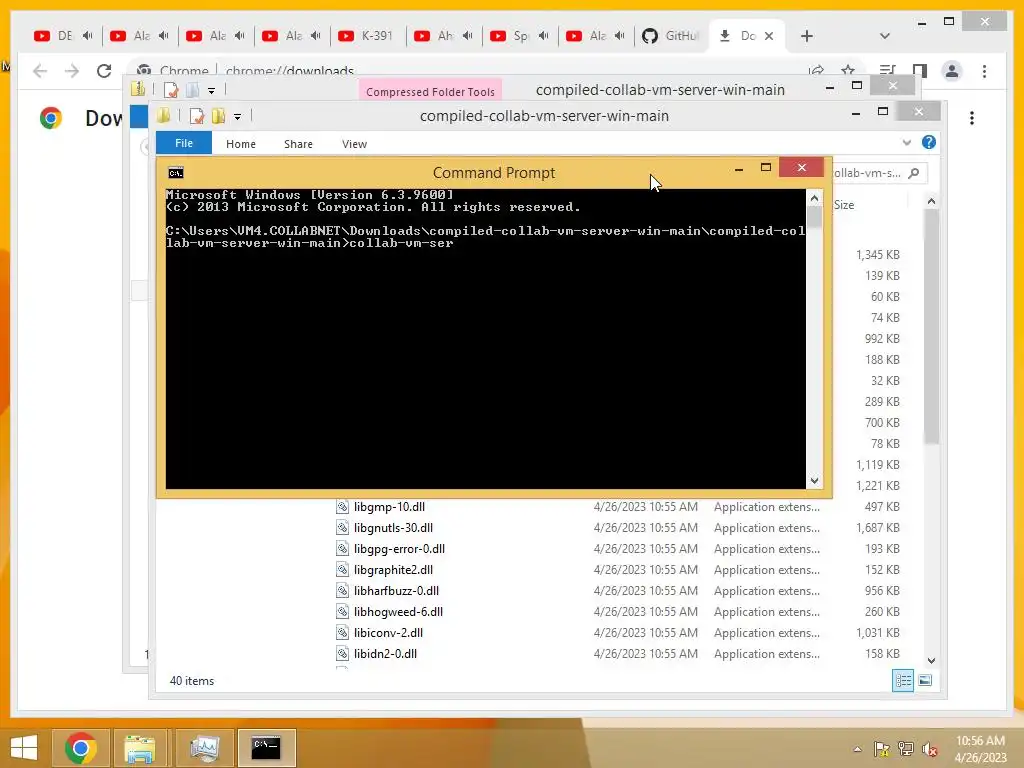Select libgraphite2.dll file
The image size is (1024, 768).
coord(393,569)
